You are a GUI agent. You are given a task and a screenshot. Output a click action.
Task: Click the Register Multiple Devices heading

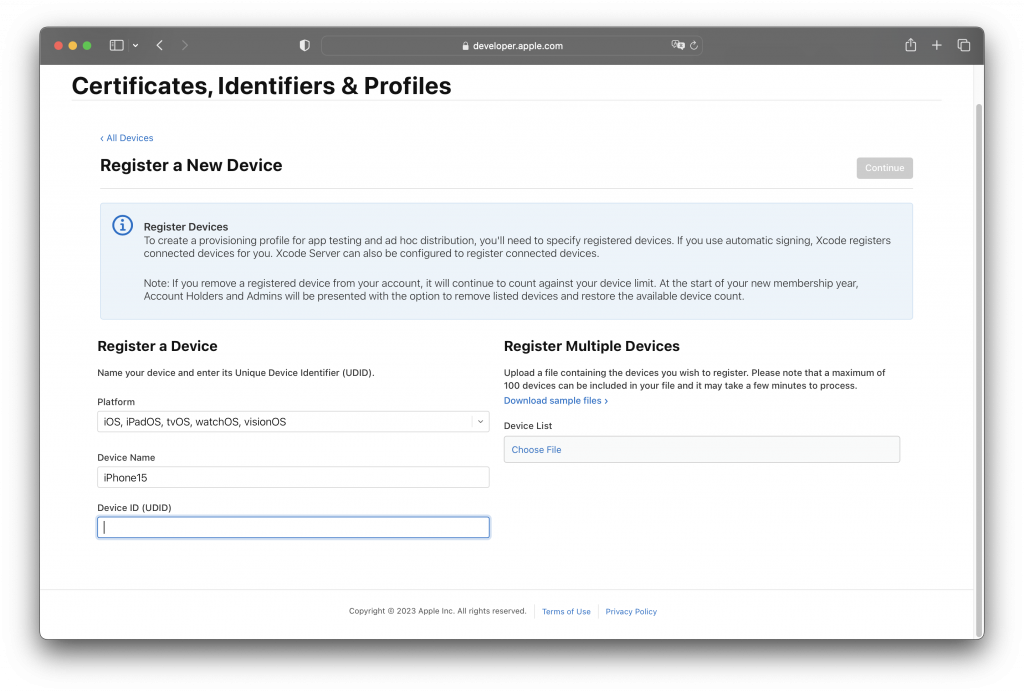(592, 346)
